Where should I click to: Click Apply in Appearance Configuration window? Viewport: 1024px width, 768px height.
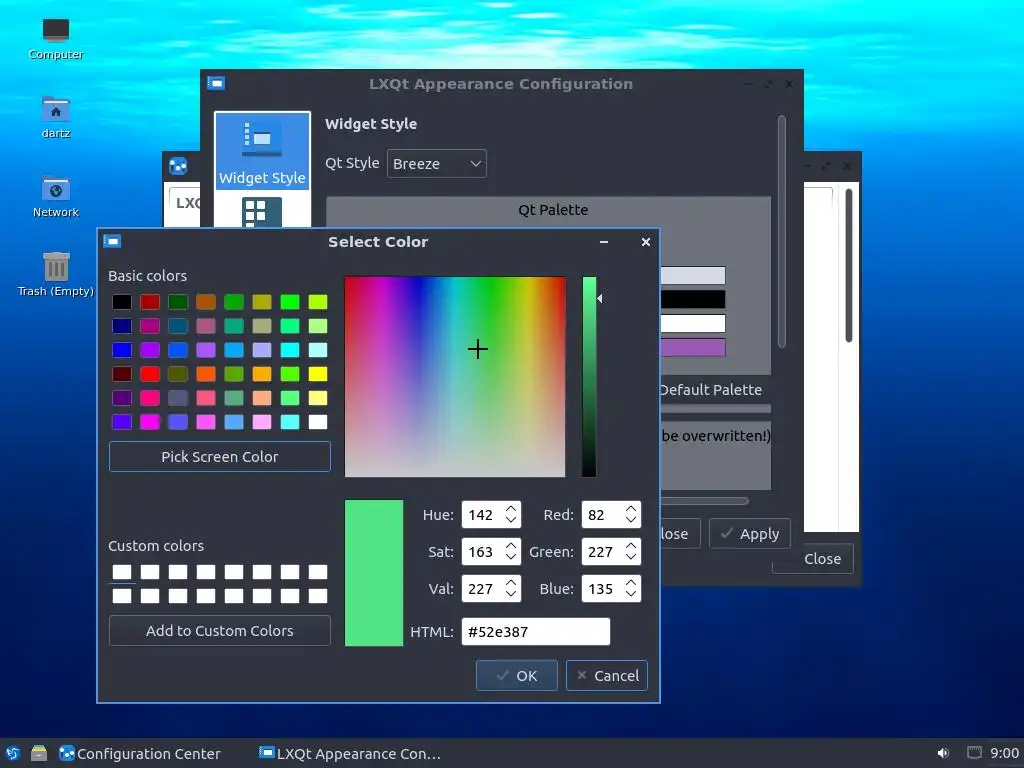point(750,534)
